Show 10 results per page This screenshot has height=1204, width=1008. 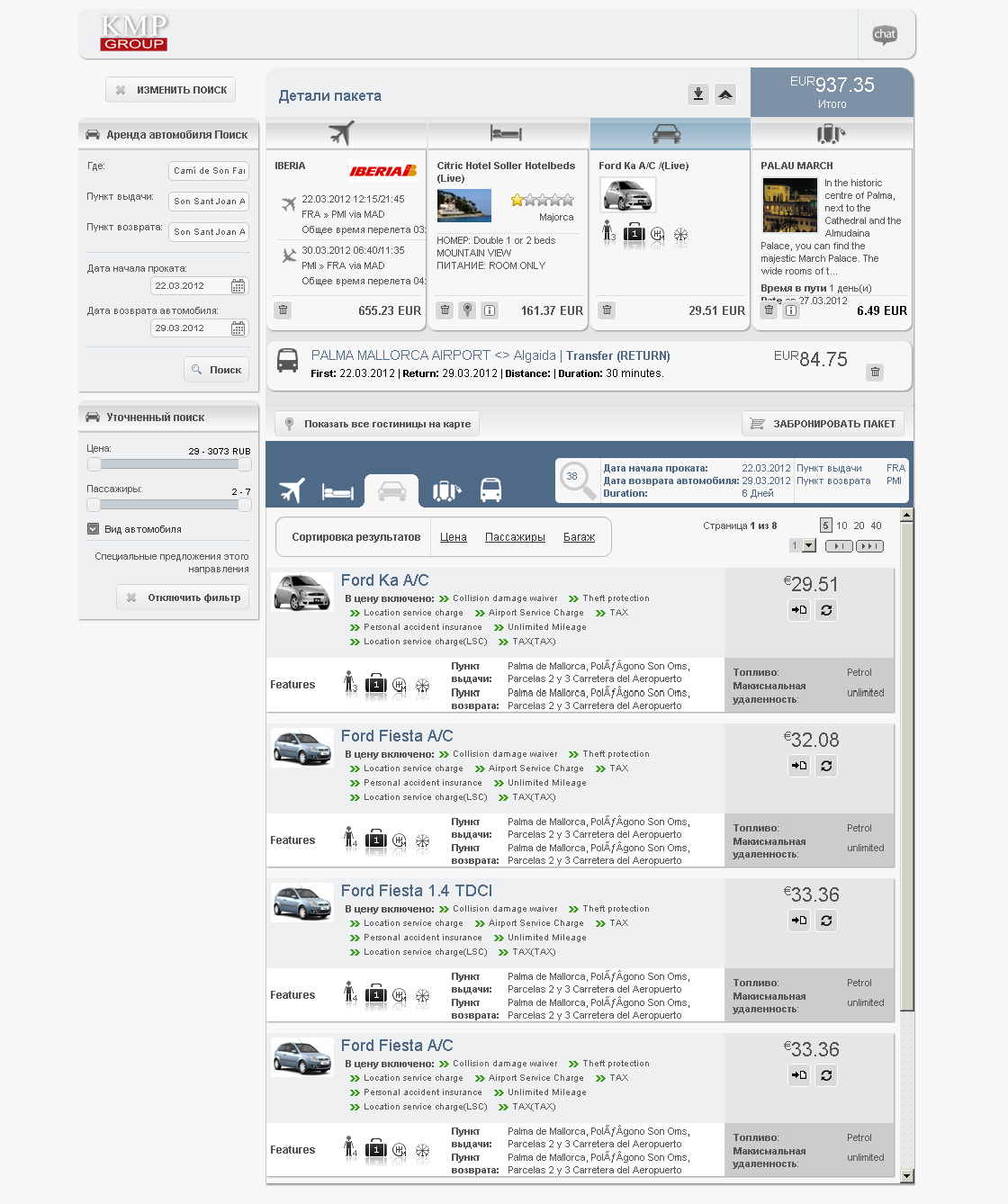841,526
